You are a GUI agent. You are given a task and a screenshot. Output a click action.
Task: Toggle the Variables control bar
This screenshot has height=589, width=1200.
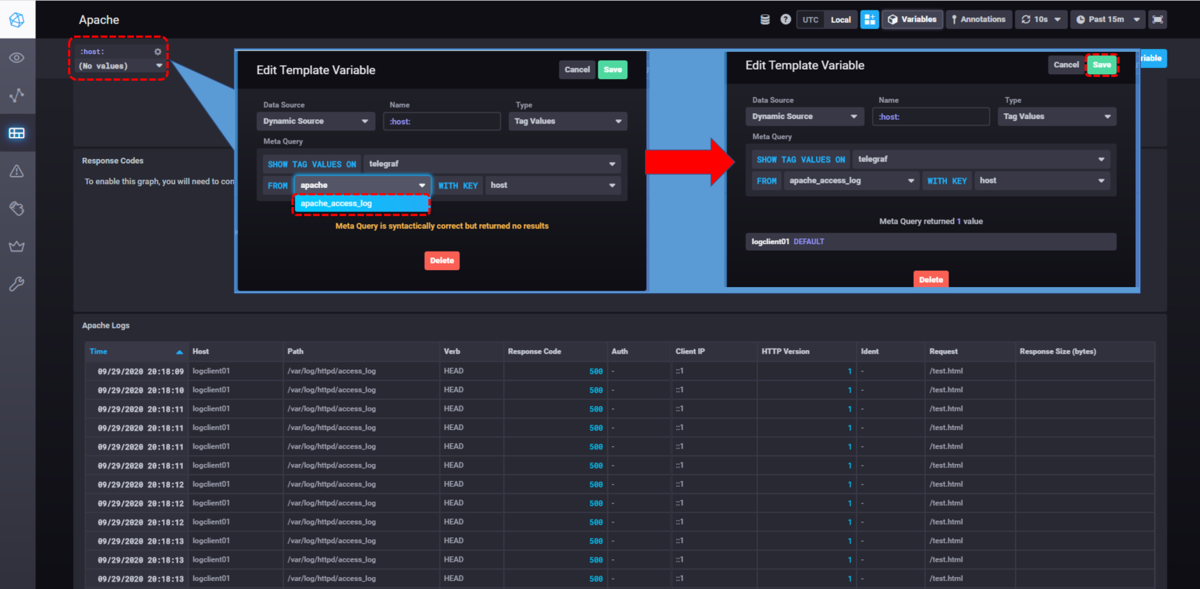pyautogui.click(x=912, y=19)
